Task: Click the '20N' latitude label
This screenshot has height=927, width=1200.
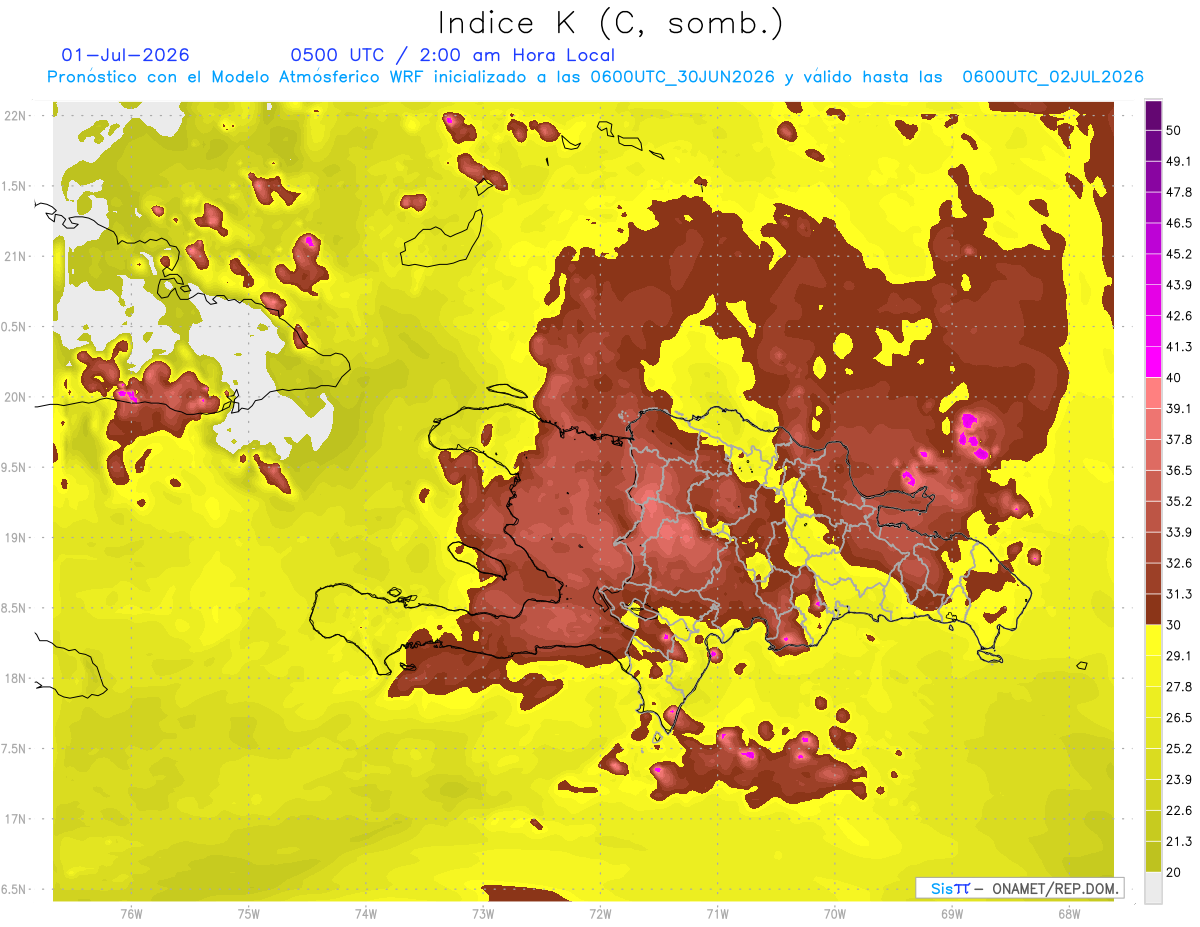Action: coord(16,397)
